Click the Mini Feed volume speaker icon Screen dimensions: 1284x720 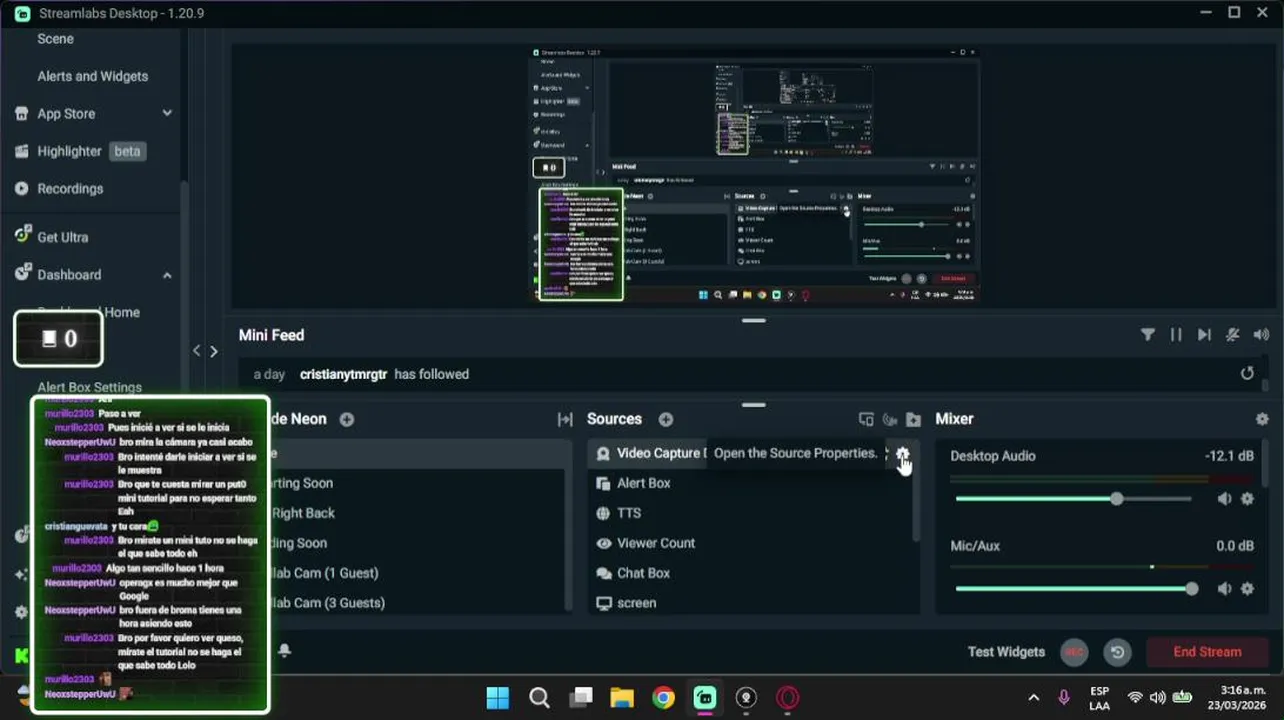tap(1261, 335)
